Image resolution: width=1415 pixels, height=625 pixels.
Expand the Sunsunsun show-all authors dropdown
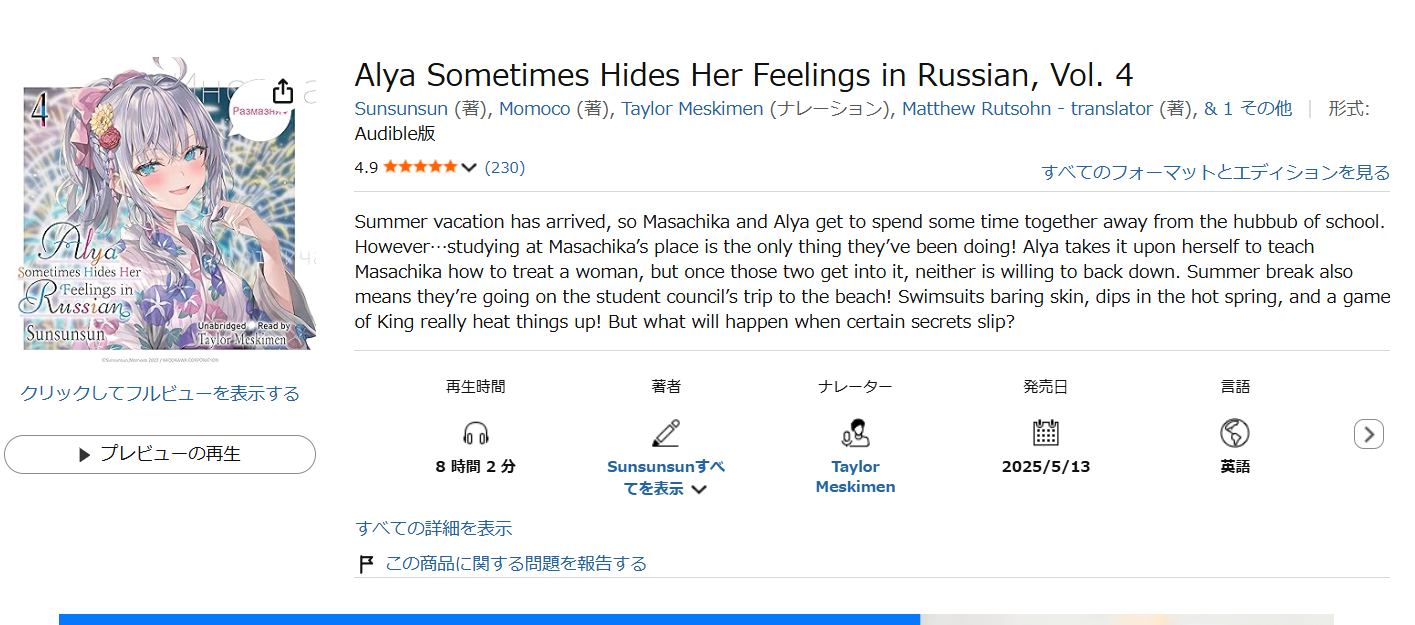pyautogui.click(x=666, y=478)
